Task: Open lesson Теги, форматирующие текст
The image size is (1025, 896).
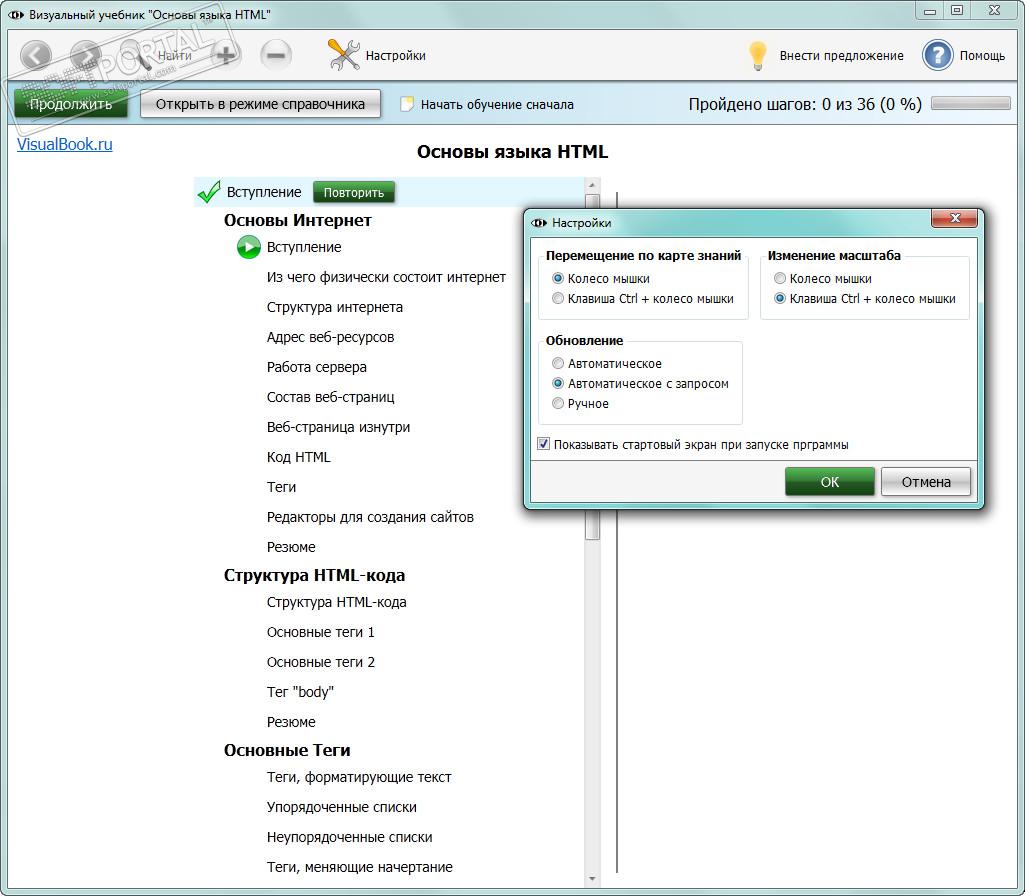Action: [x=359, y=777]
